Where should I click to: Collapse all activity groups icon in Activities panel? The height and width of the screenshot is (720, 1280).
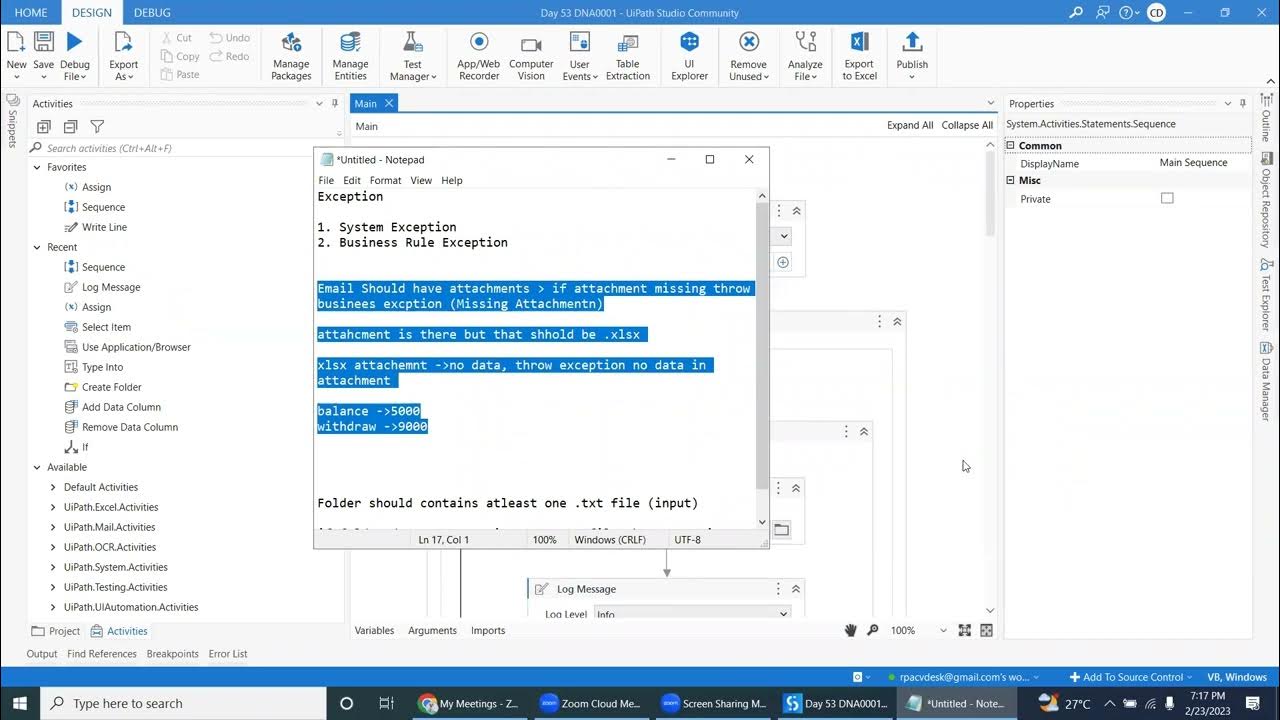[x=70, y=127]
